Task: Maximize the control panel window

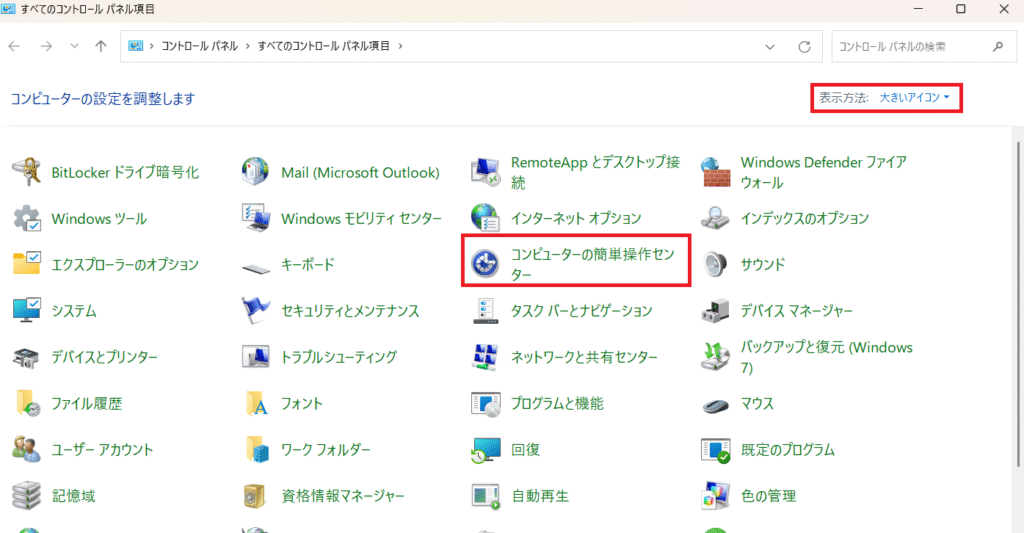Action: (x=961, y=9)
